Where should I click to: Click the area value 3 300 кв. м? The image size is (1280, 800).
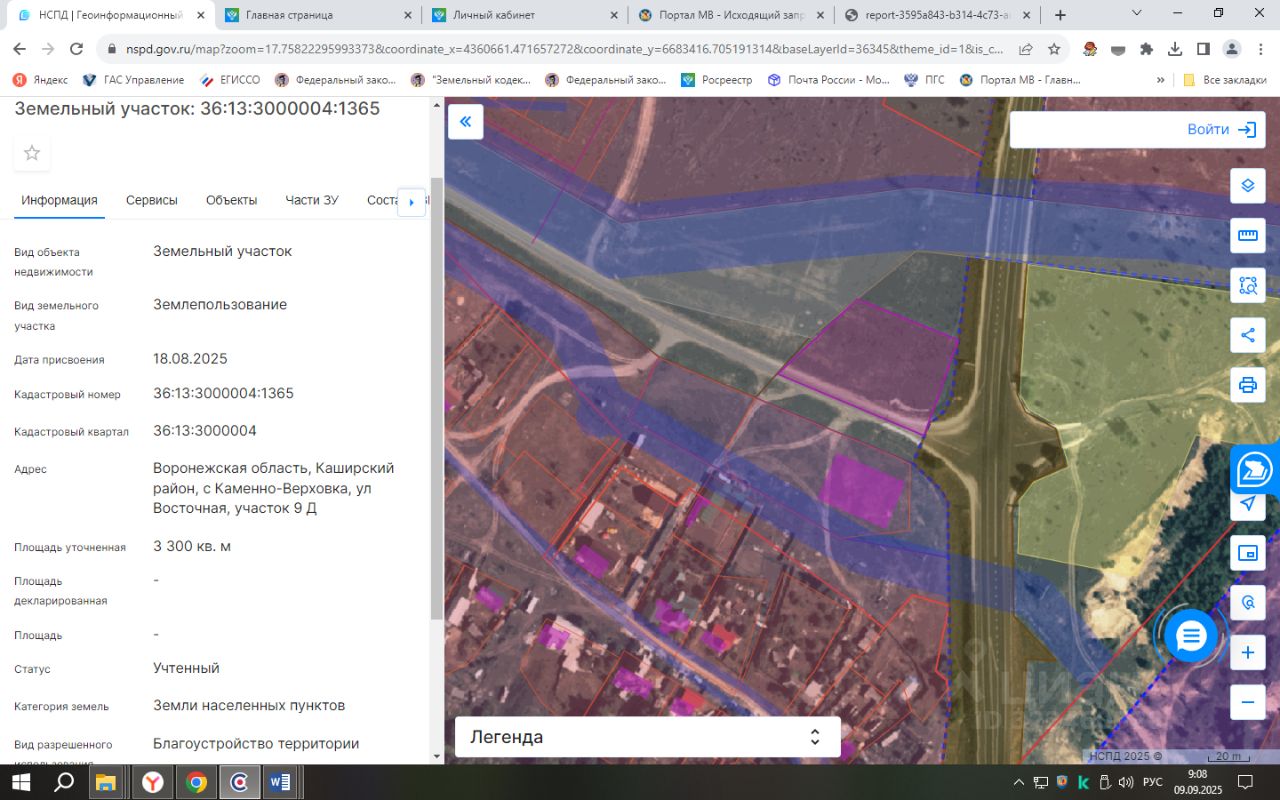192,546
